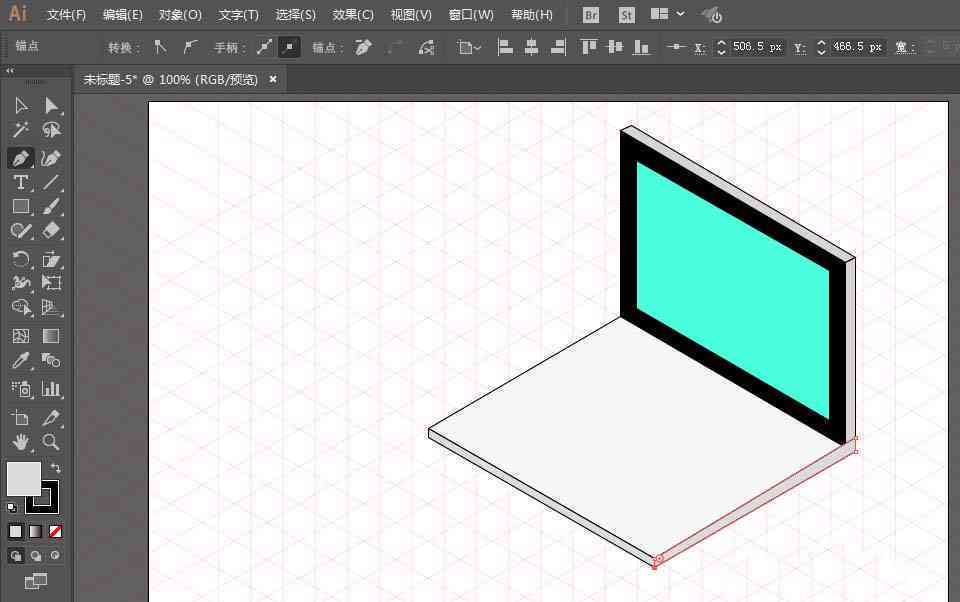960x602 pixels.
Task: Remove selected anchor points pen icon
Action: [x=363, y=47]
